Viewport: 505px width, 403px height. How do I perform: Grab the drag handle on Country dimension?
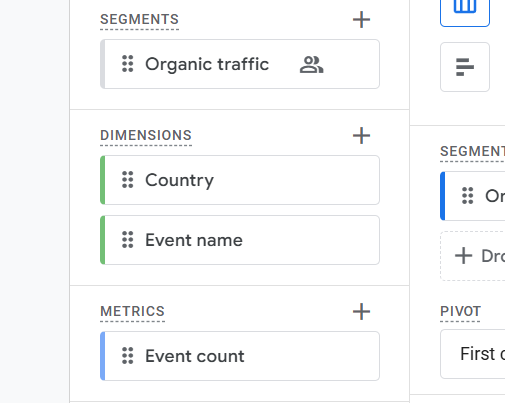tap(128, 180)
